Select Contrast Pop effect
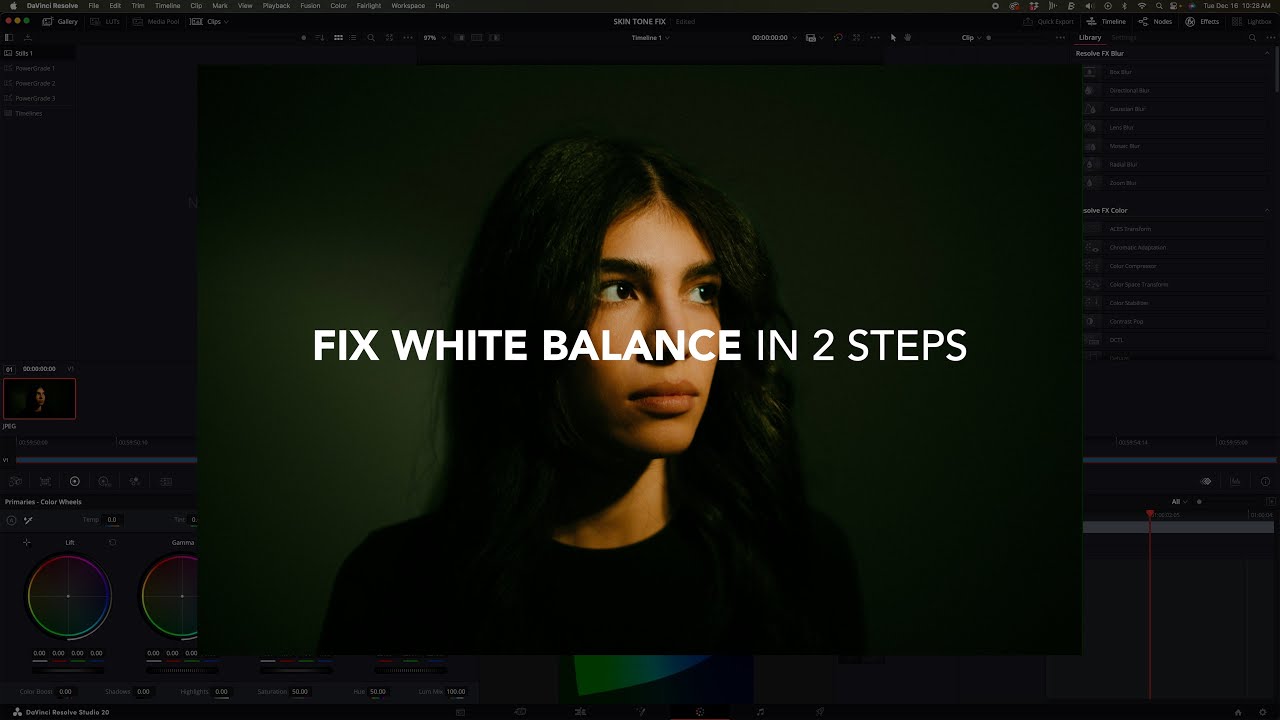Screen dimensions: 1280x720 point(1175,321)
